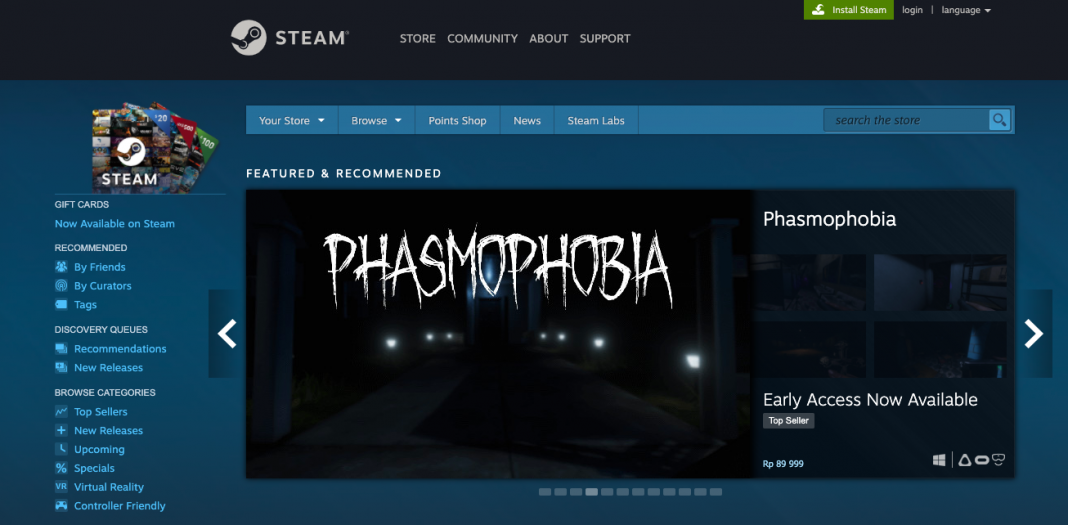Click the Specials percent icon
The width and height of the screenshot is (1068, 525).
(61, 468)
